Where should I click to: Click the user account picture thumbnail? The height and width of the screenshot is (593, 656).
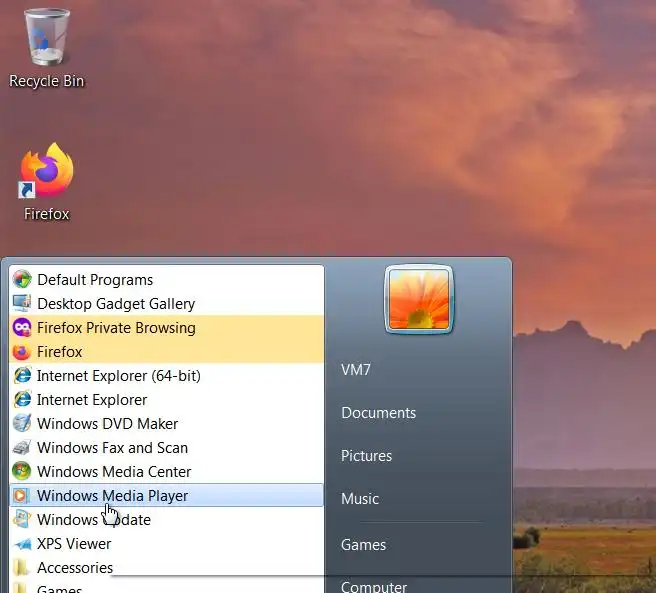(419, 299)
